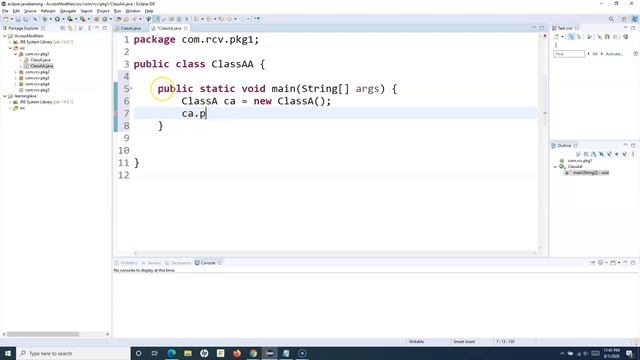Image resolution: width=640 pixels, height=360 pixels.
Task: Select ClassA.java in Package Explorer
Action: coord(40,60)
